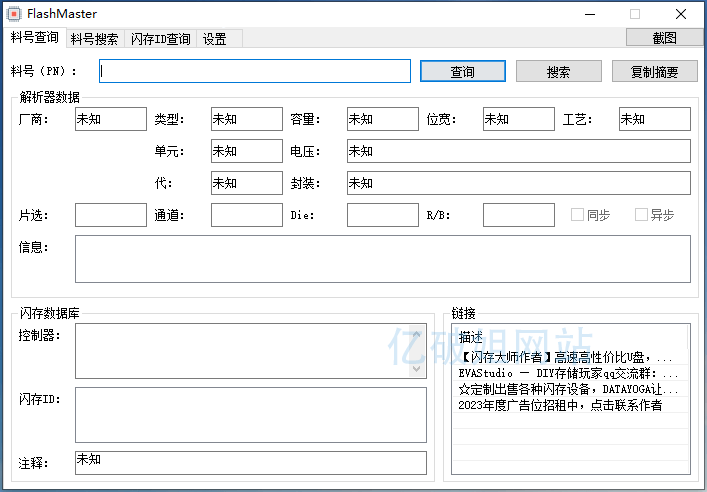
Task: Toggle the 异步 checkbox
Action: pyautogui.click(x=641, y=215)
